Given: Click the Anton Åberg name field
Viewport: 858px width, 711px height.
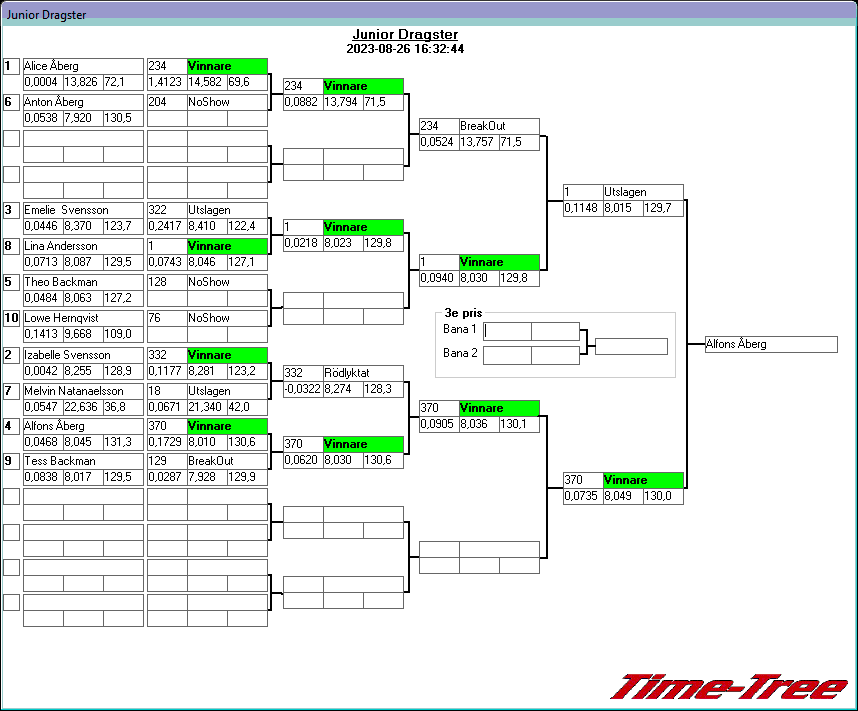Looking at the screenshot, I should click(83, 102).
